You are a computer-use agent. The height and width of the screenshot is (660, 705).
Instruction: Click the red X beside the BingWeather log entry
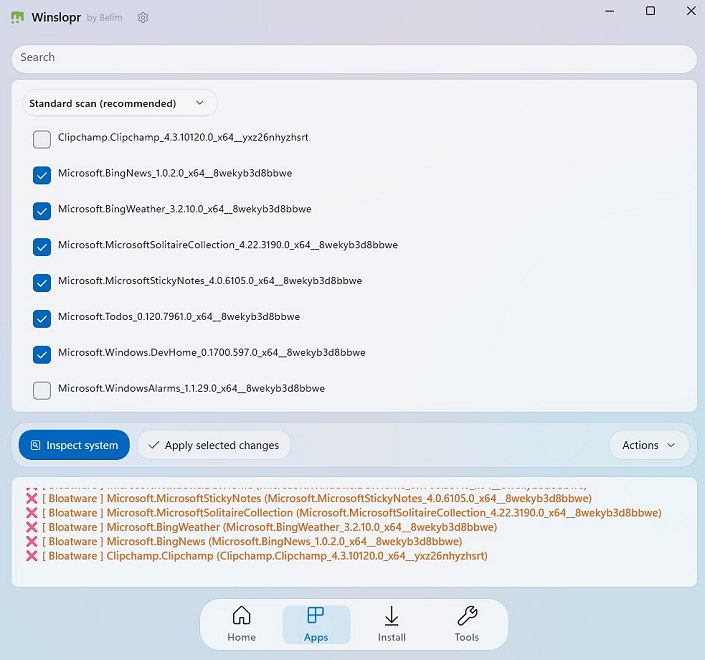click(31, 527)
